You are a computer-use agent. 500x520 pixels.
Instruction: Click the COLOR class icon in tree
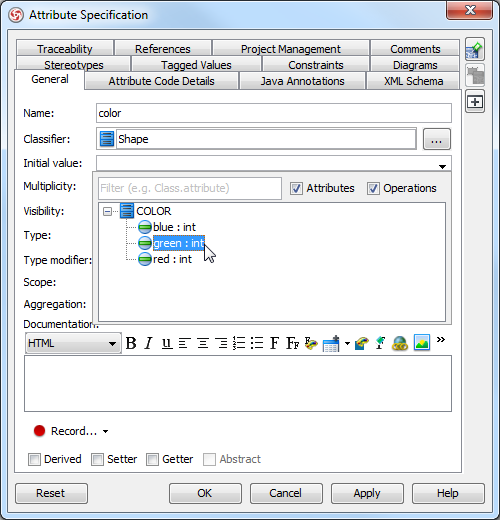(127, 211)
